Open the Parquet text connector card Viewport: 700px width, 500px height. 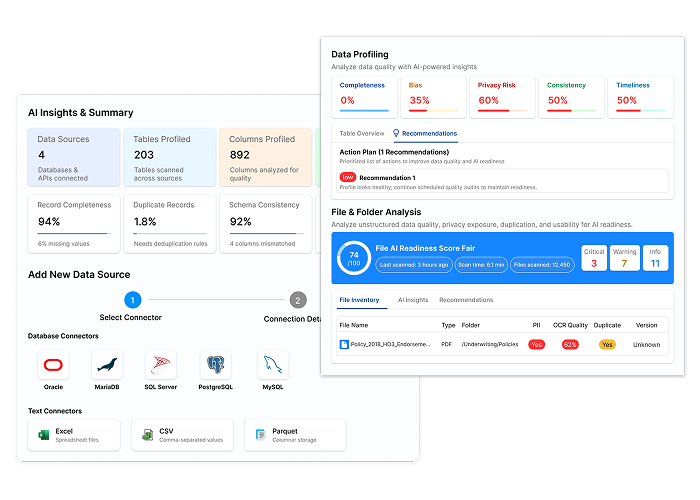(x=296, y=435)
